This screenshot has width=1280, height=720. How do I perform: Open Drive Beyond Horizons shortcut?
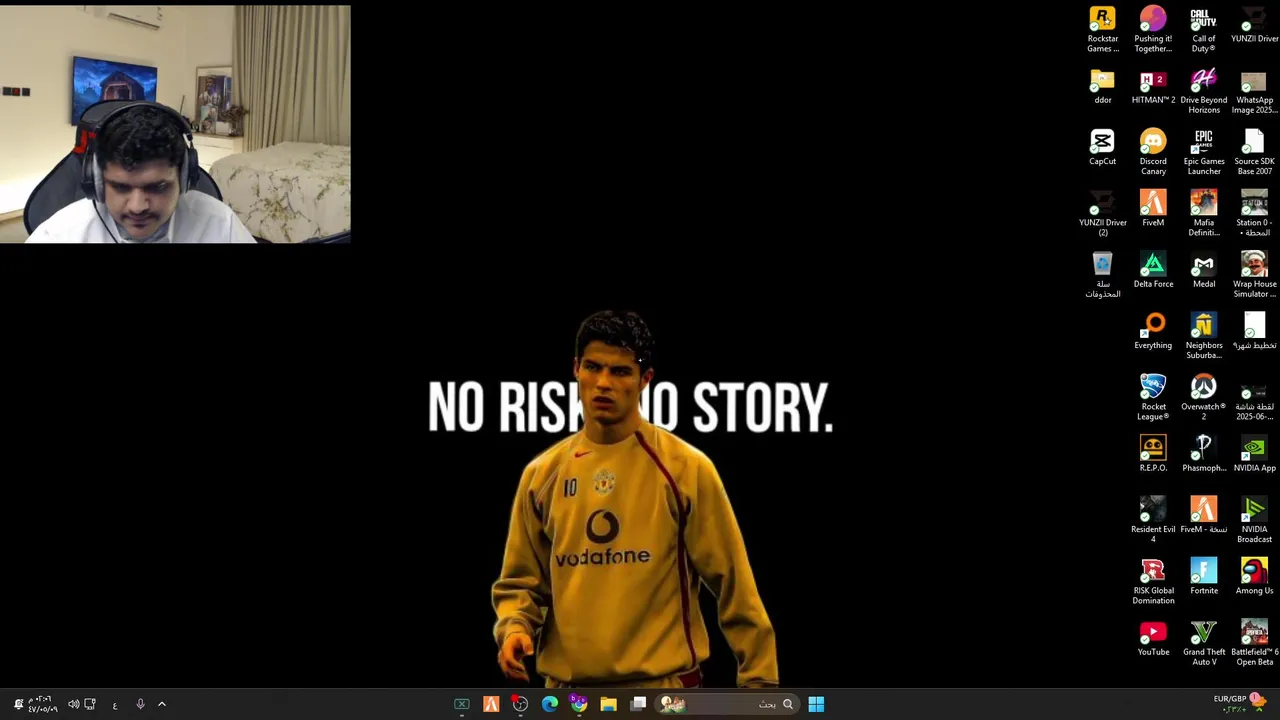pyautogui.click(x=1204, y=92)
